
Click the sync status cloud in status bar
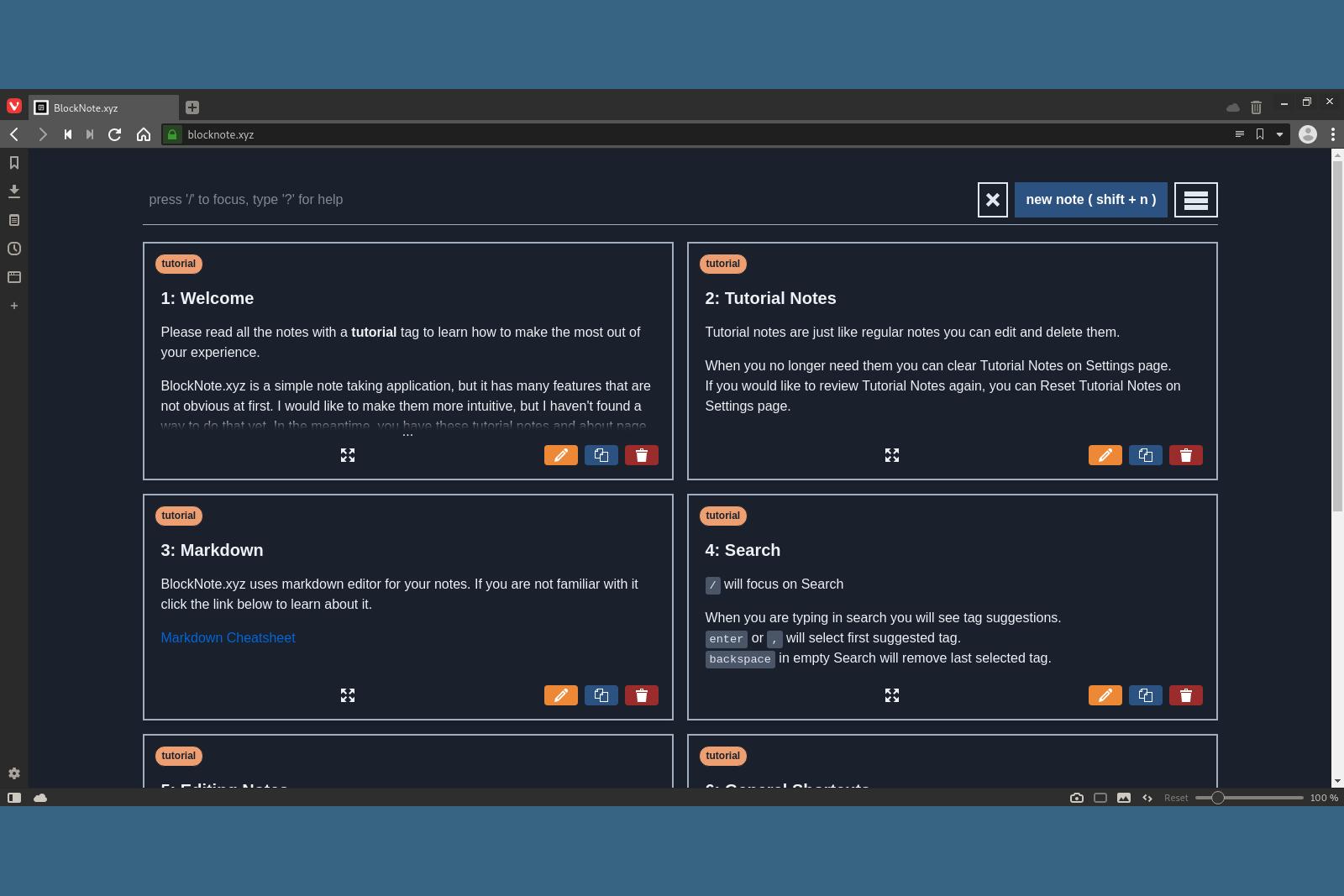pyautogui.click(x=40, y=798)
